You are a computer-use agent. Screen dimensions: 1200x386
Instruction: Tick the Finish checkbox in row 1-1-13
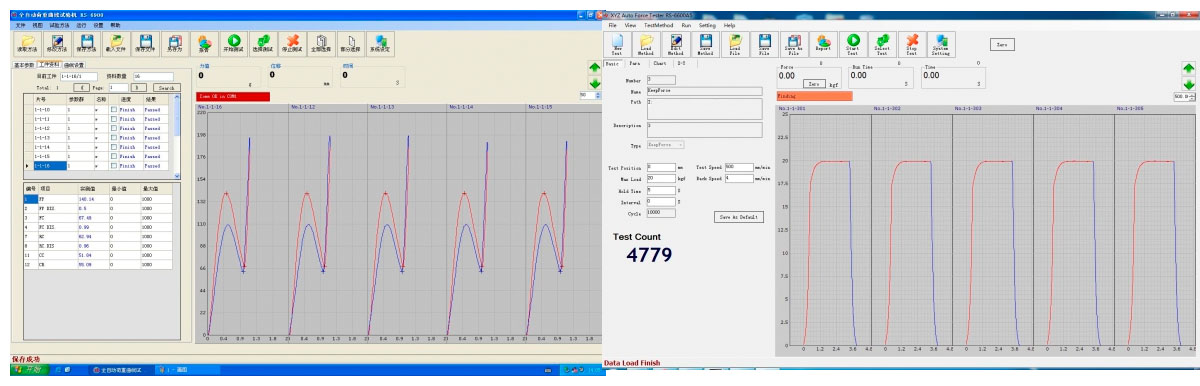(x=114, y=137)
